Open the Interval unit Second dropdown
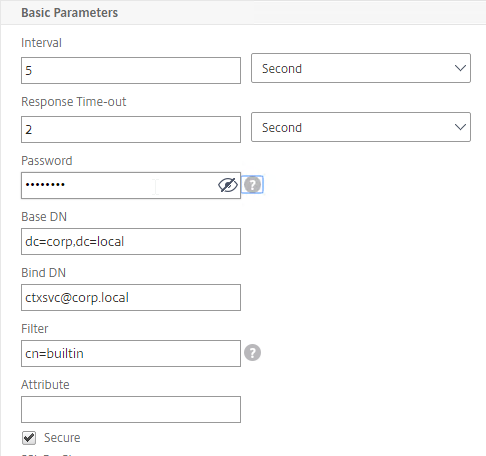This screenshot has height=456, width=486. point(361,68)
